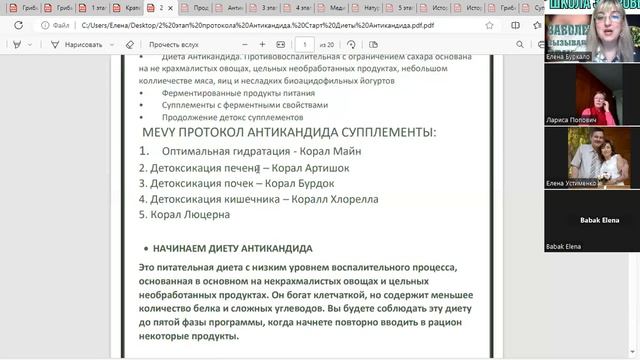Image resolution: width=640 pixels, height=360 pixels.
Task: Open the 4 эта tab
Action: [x=298, y=8]
